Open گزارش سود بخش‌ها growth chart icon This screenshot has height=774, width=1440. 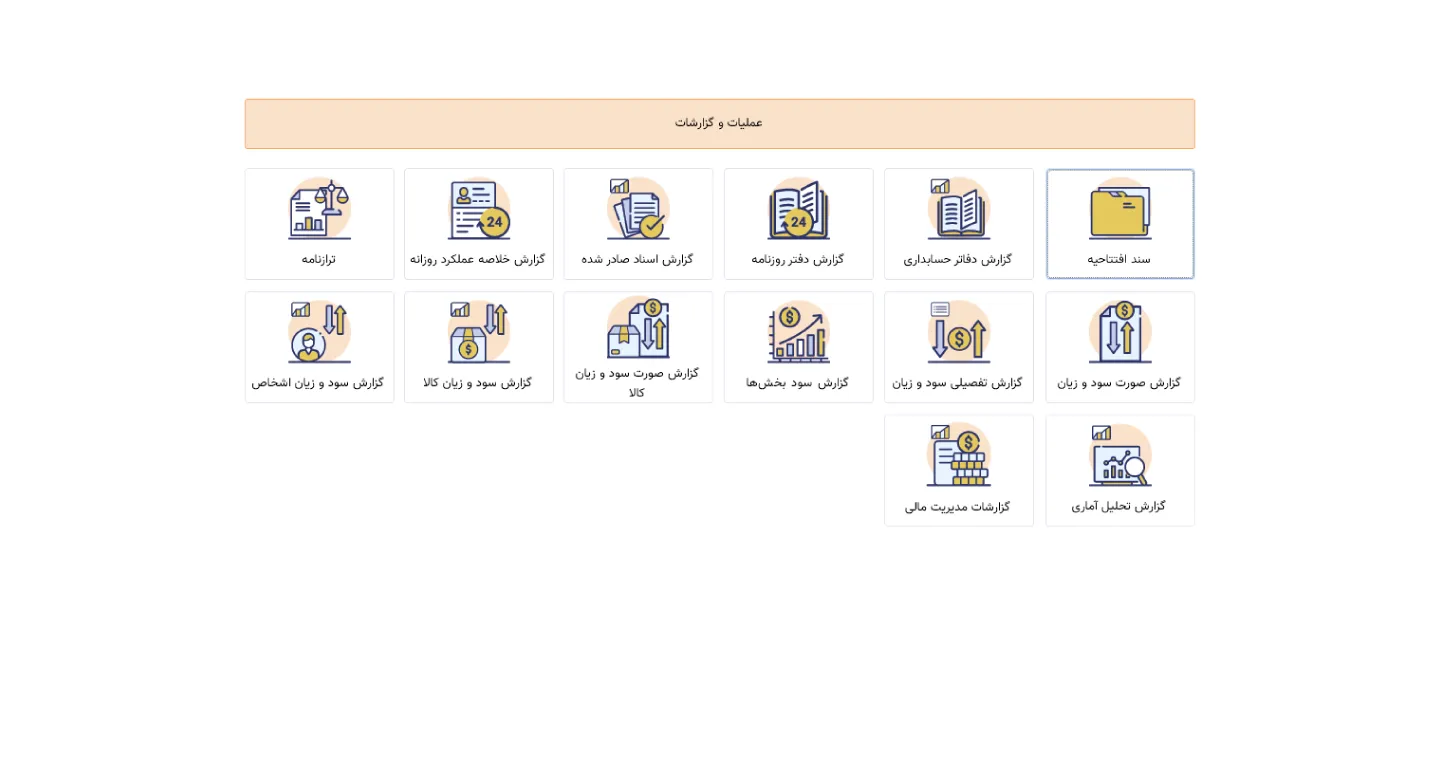click(798, 333)
